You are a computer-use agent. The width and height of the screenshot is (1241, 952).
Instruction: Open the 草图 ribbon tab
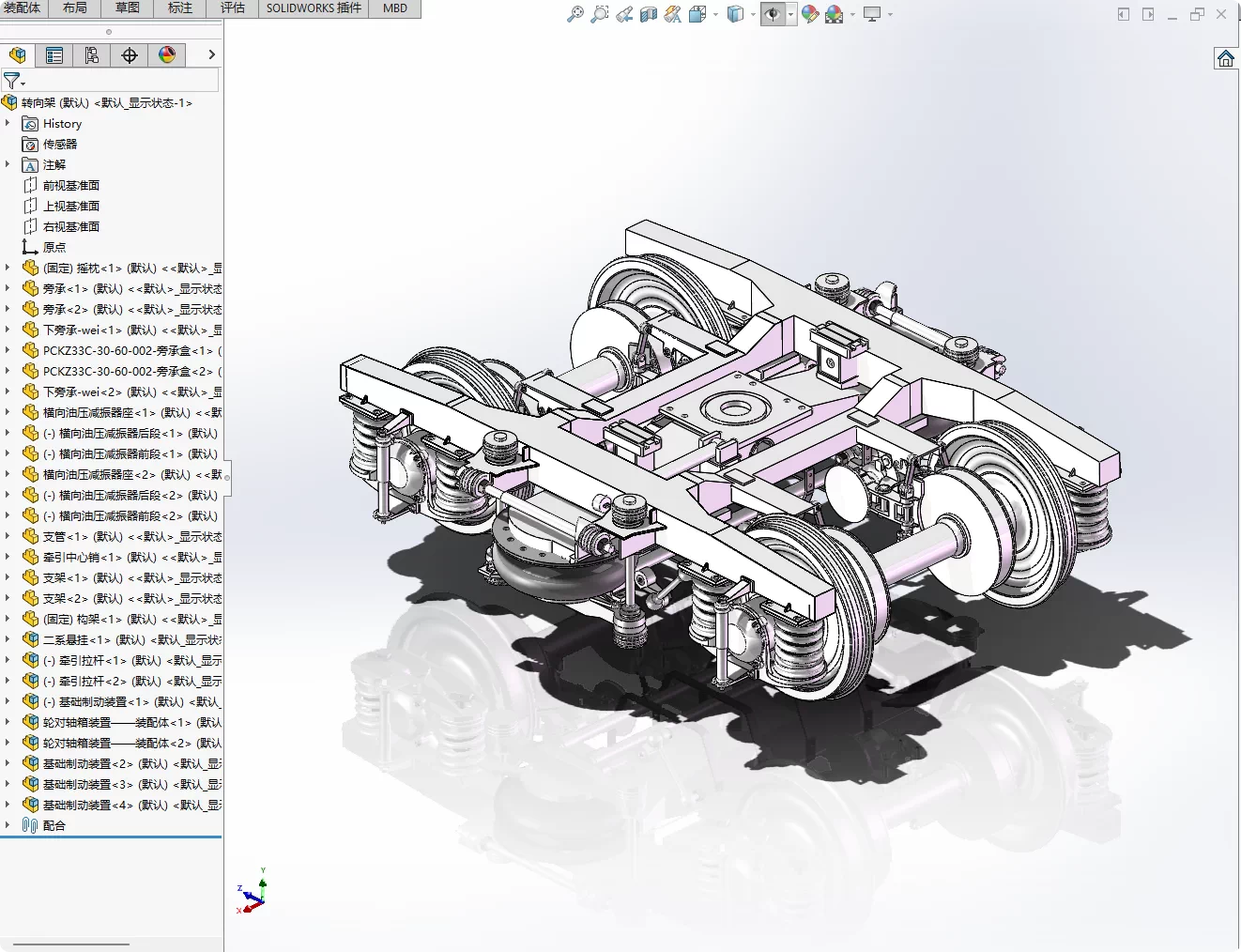[x=128, y=8]
